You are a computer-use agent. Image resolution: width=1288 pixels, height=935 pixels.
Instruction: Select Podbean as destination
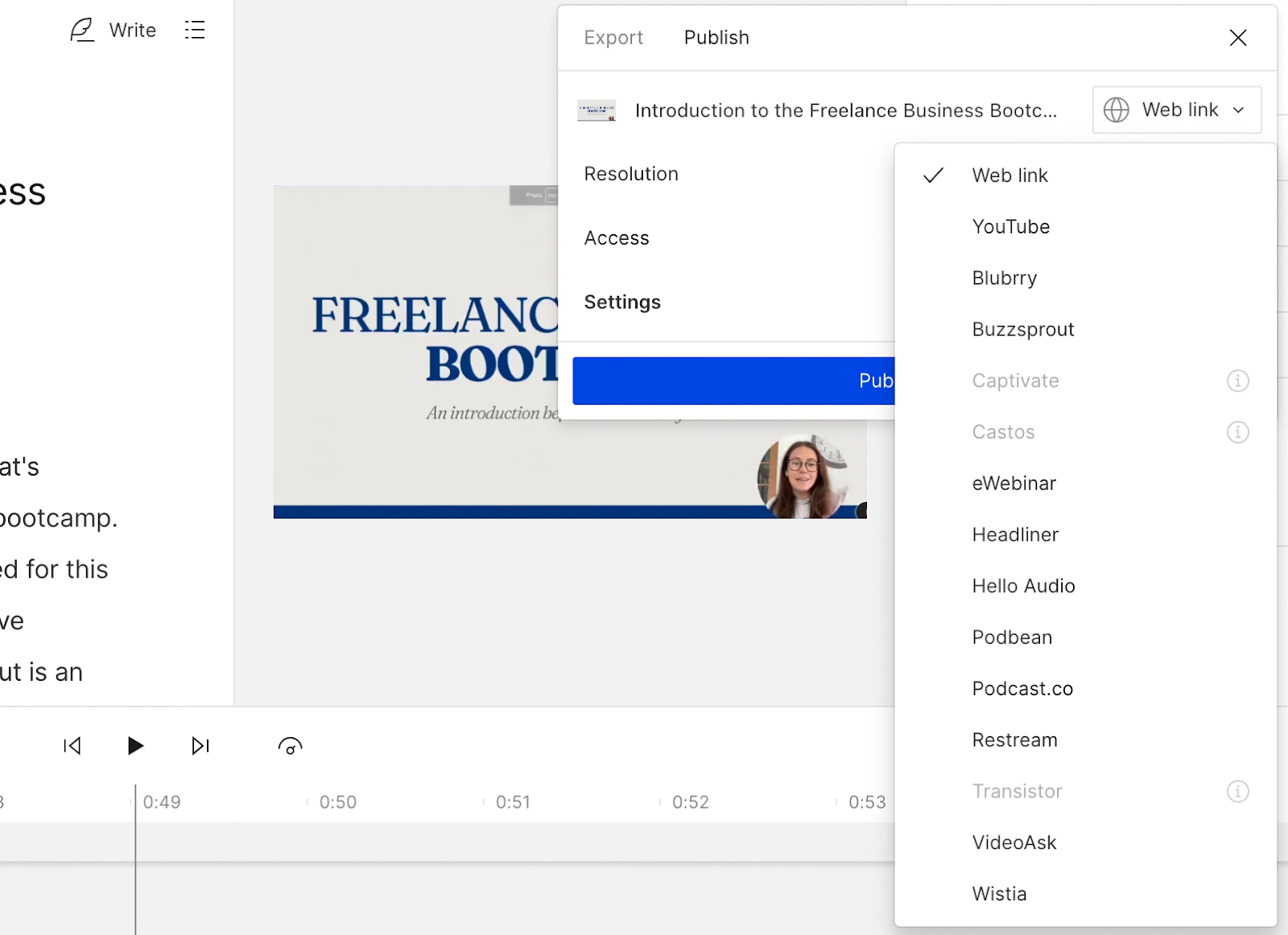pos(1085,637)
